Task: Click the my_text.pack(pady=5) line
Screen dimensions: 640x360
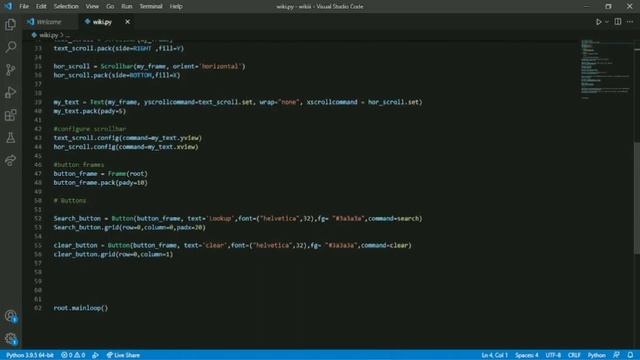Action: tap(90, 111)
